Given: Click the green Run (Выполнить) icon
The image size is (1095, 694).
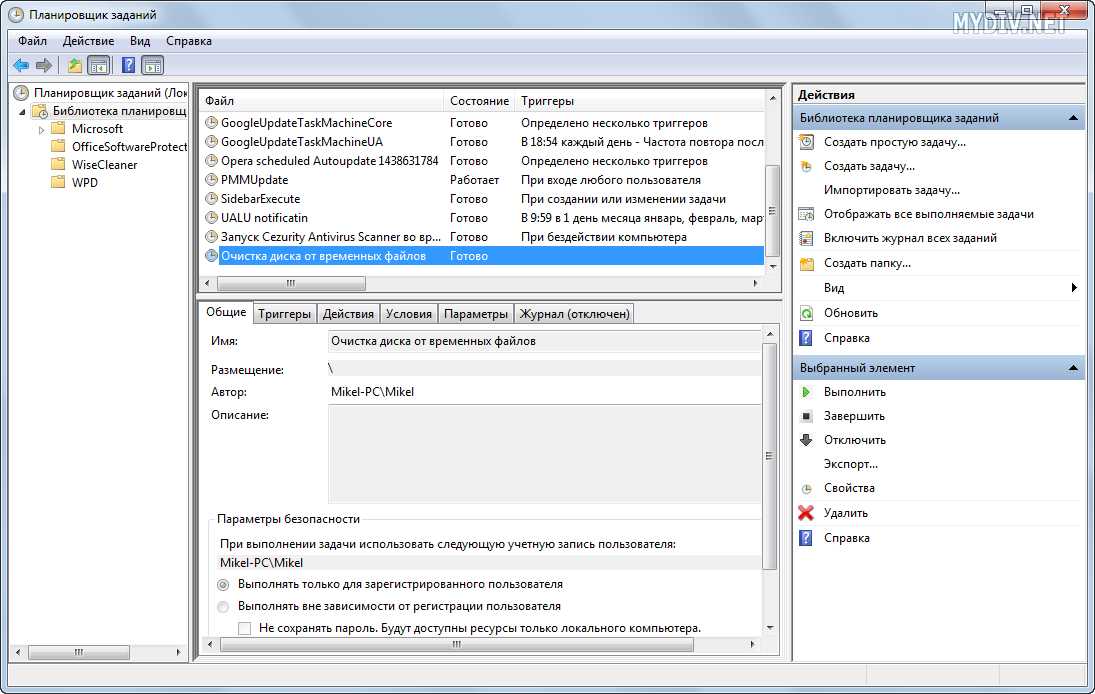Looking at the screenshot, I should tap(806, 392).
